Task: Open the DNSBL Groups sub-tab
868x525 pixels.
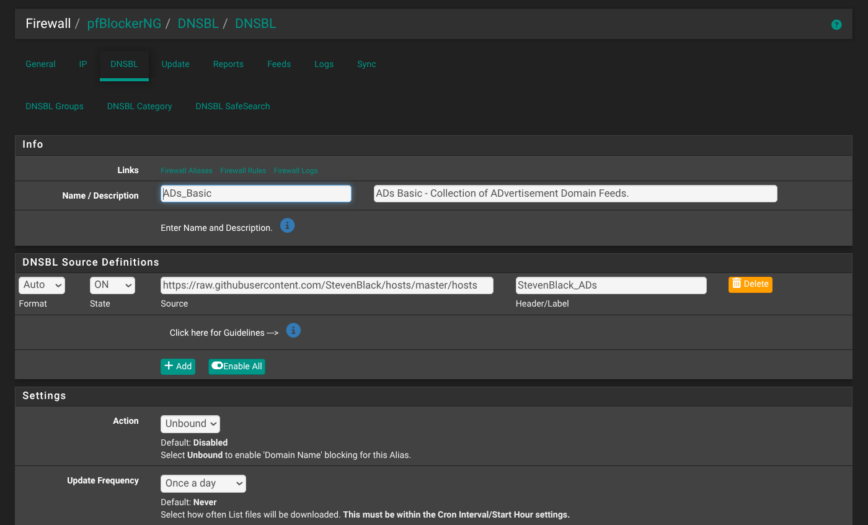Action: point(54,106)
